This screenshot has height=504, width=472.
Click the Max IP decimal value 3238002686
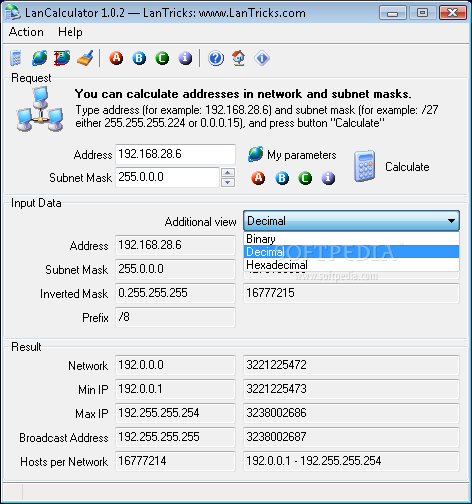pyautogui.click(x=352, y=413)
